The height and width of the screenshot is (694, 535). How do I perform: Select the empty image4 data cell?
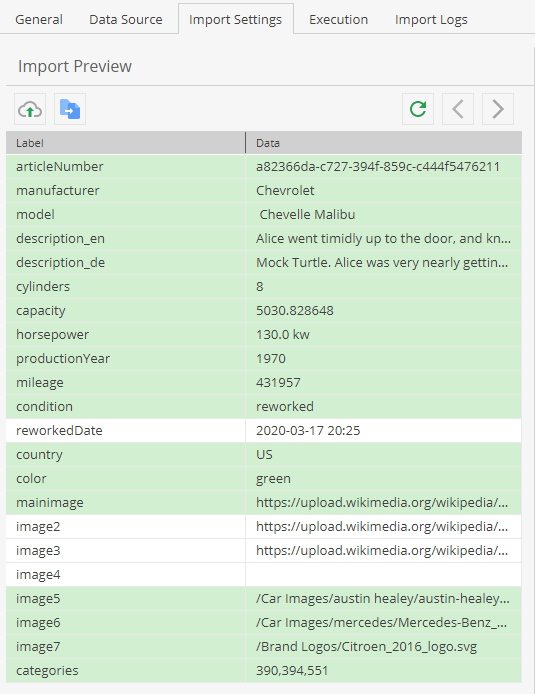tap(384, 574)
